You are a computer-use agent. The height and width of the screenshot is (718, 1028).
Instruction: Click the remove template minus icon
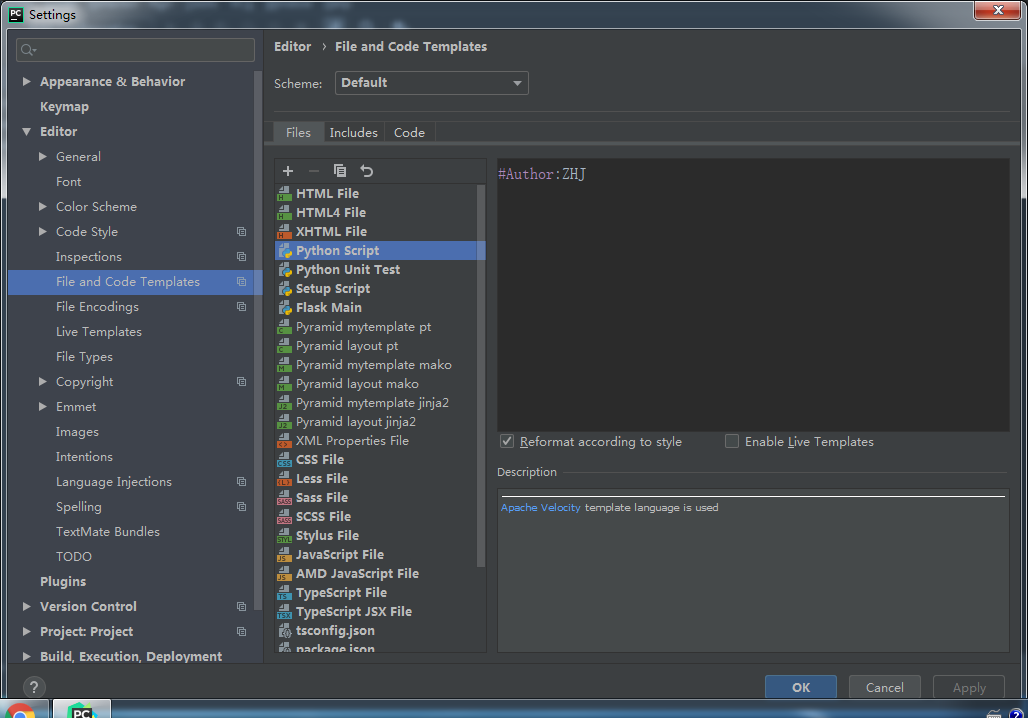coord(313,171)
